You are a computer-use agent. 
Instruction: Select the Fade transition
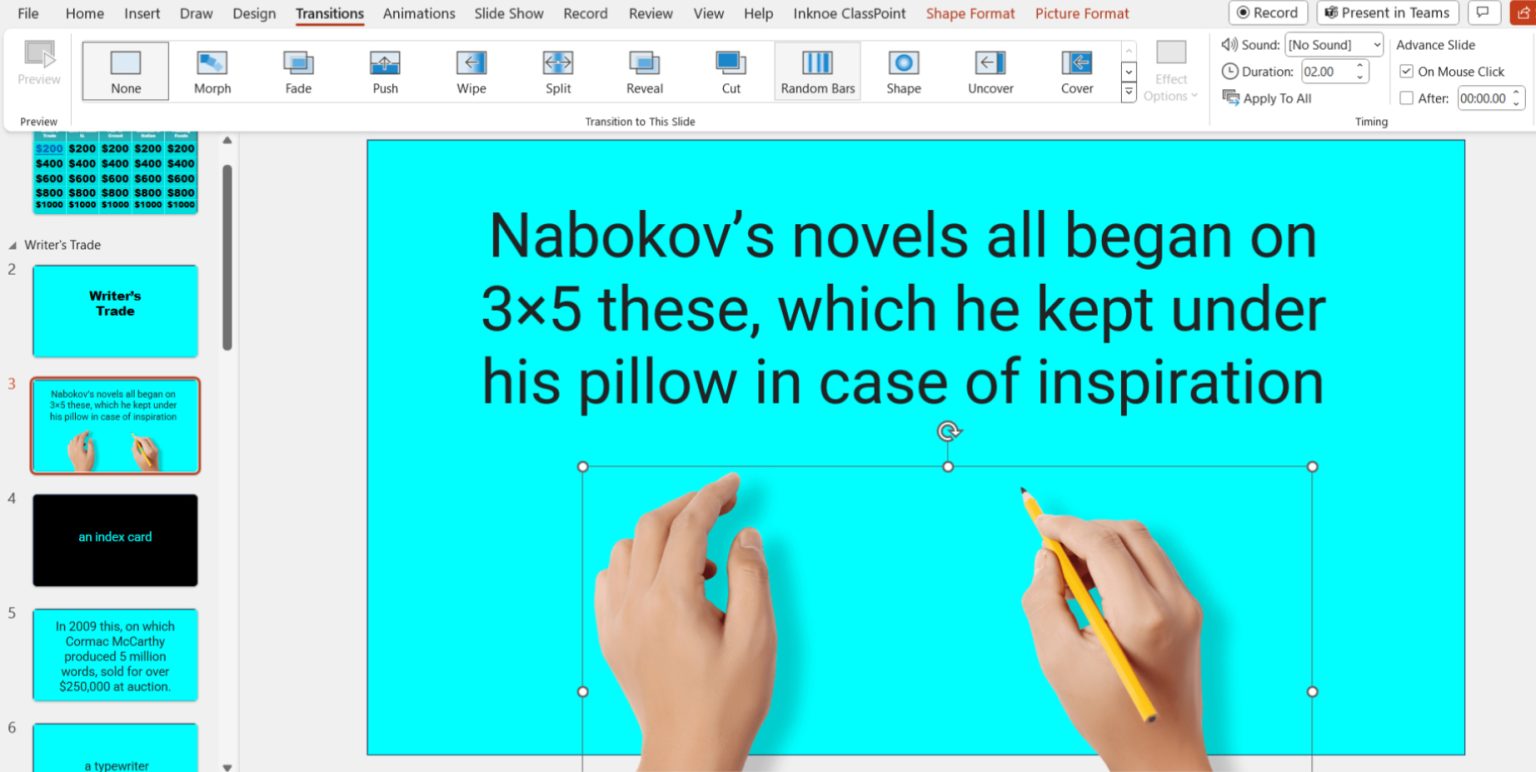pyautogui.click(x=297, y=70)
